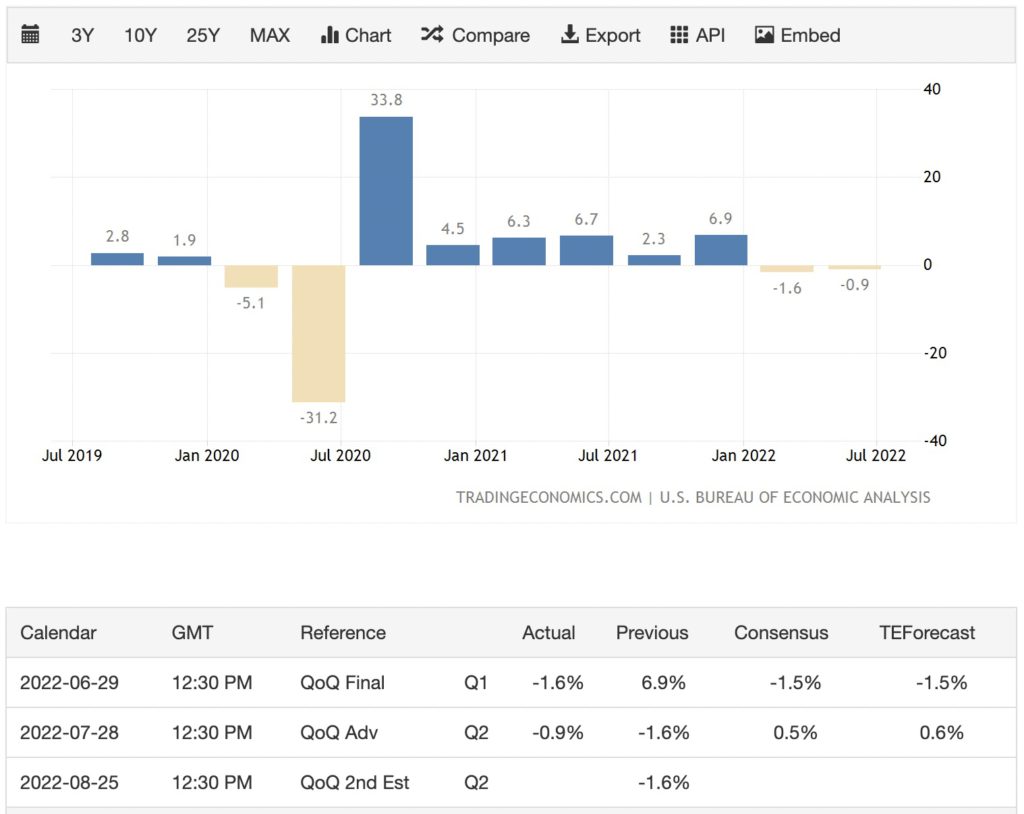1024x814 pixels.
Task: Click the -31.2 negative beige bar
Action: coord(318,333)
